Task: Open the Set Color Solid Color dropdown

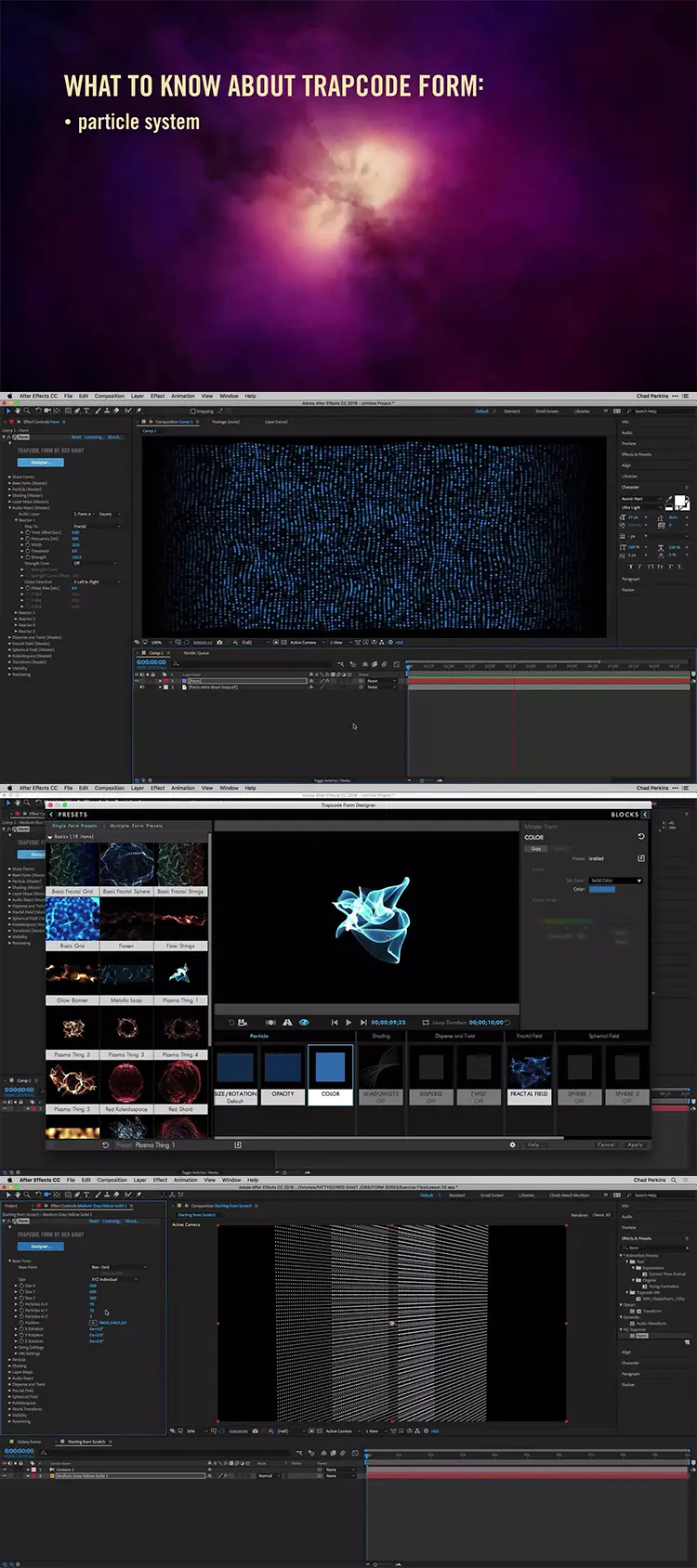Action: 616,880
